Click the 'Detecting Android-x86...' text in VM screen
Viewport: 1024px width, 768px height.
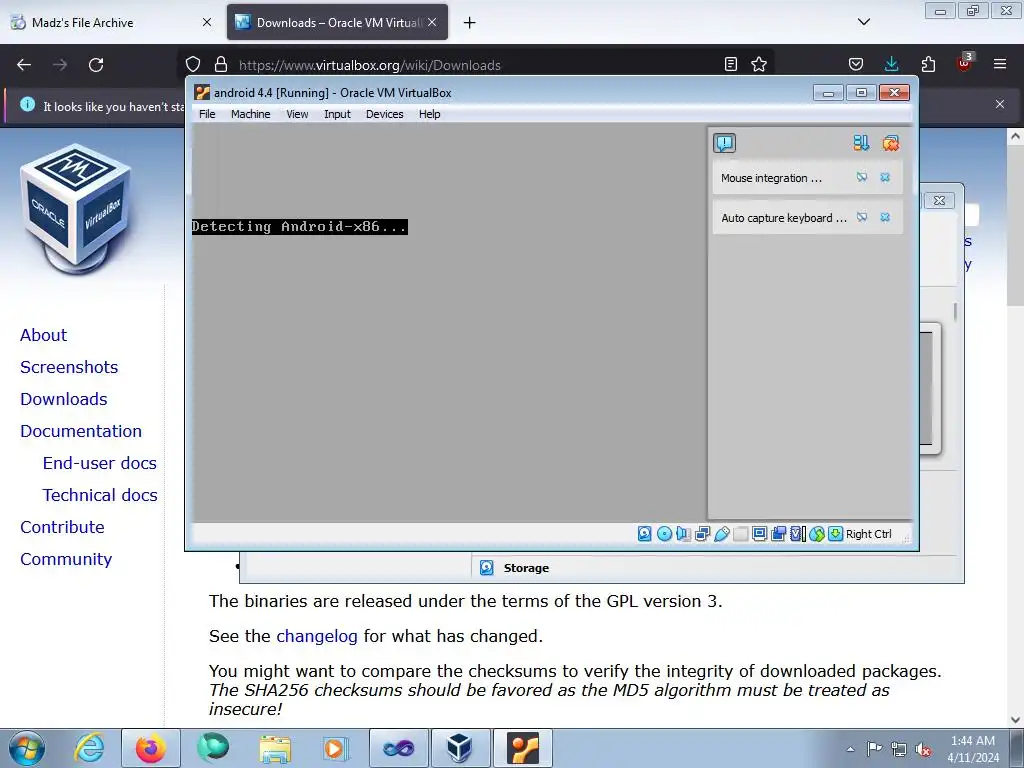coord(300,227)
